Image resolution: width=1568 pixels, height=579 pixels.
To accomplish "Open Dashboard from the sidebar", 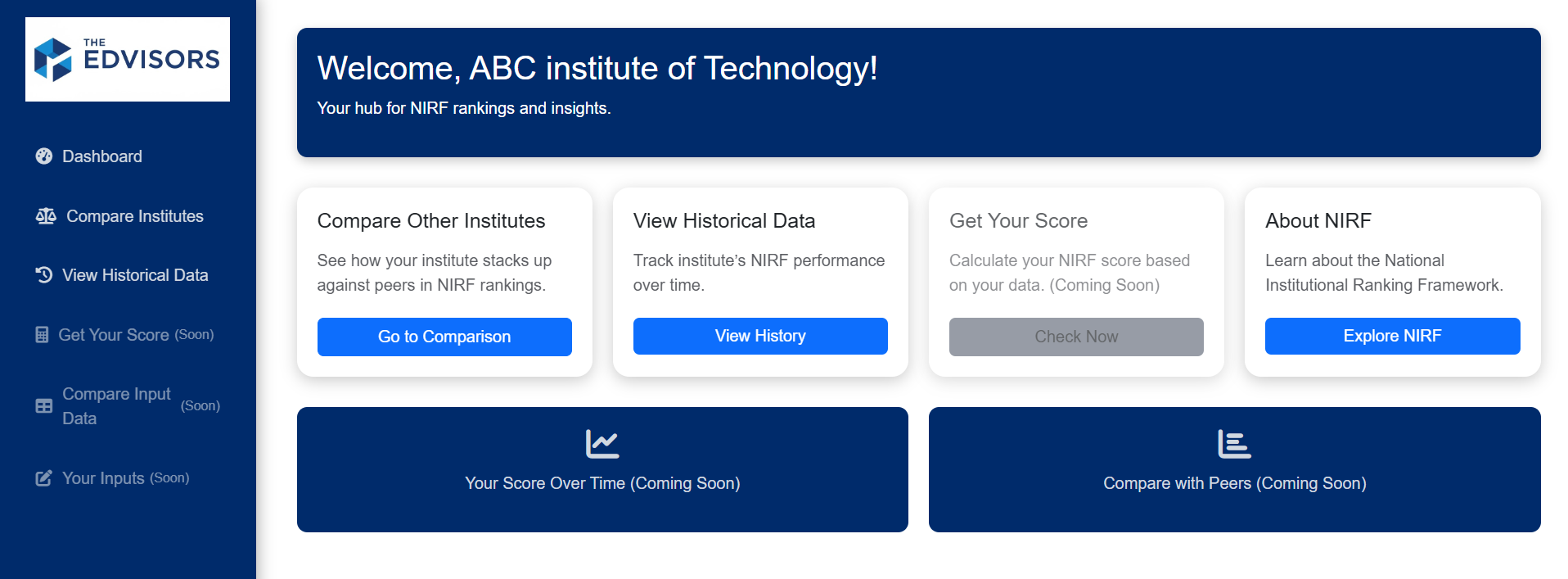I will pyautogui.click(x=102, y=156).
